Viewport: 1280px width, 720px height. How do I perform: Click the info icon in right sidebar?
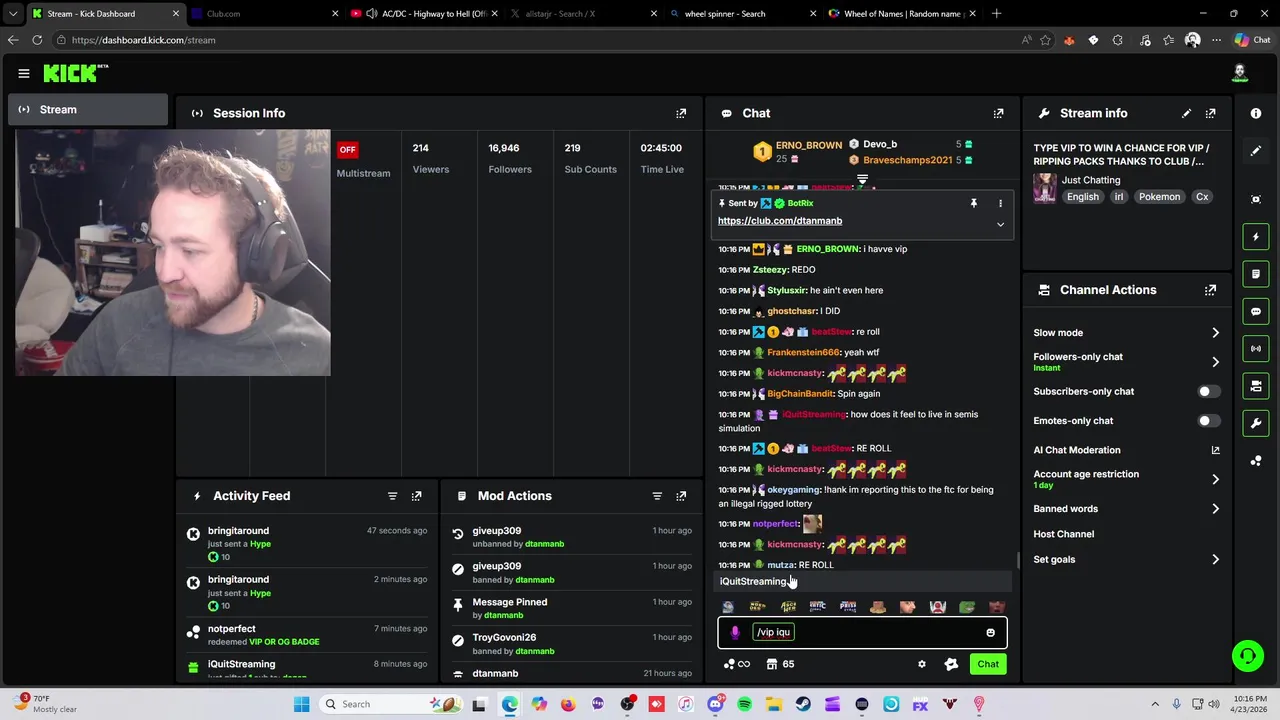click(x=1256, y=113)
